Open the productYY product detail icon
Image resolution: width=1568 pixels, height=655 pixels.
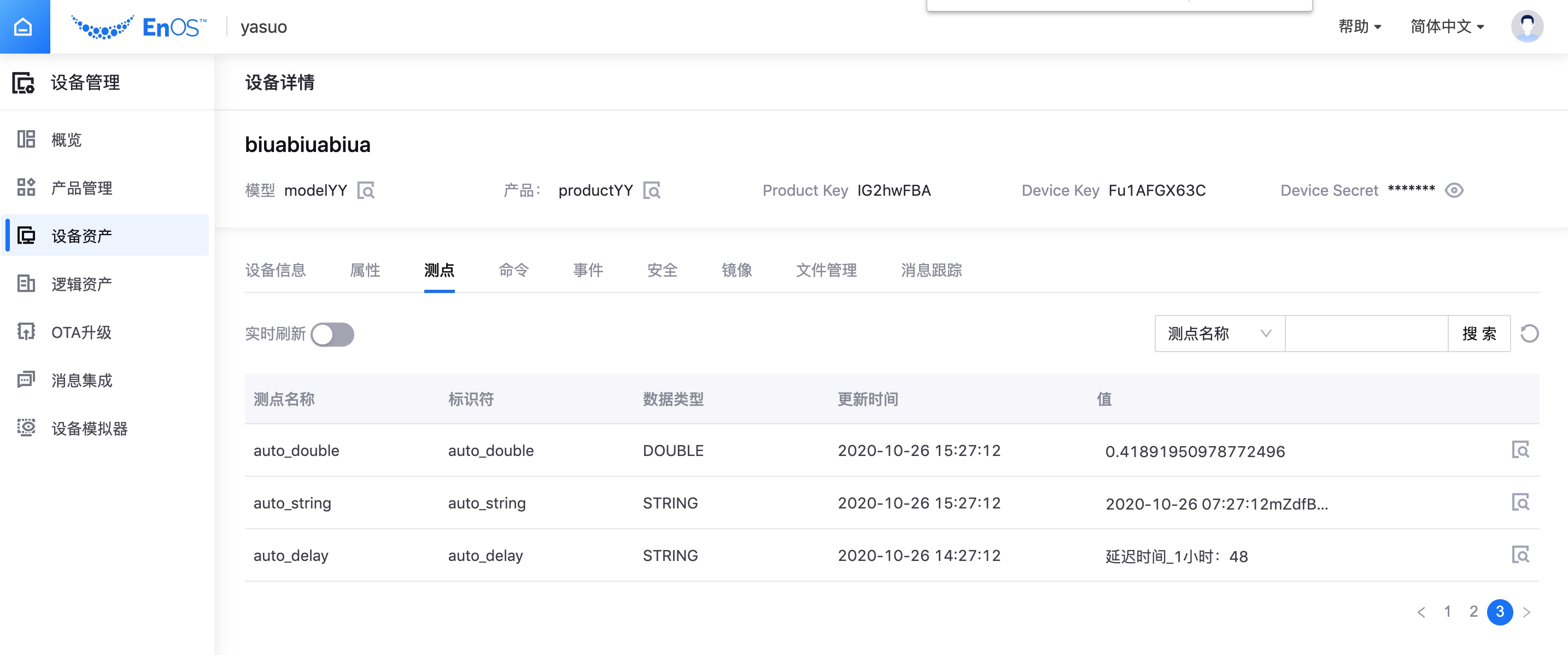[x=652, y=190]
